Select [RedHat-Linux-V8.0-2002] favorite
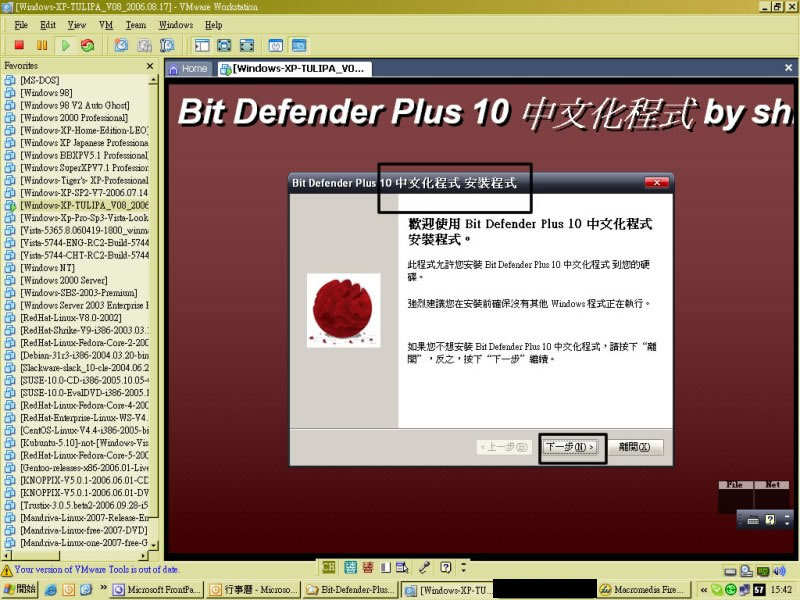 click(x=71, y=318)
